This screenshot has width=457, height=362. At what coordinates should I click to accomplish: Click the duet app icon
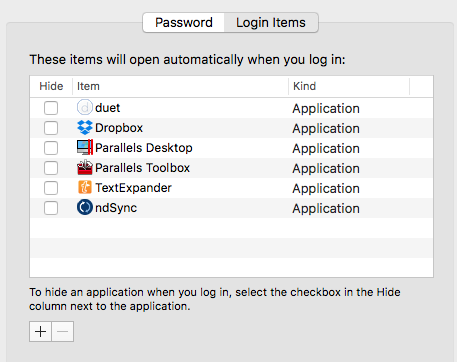85,108
